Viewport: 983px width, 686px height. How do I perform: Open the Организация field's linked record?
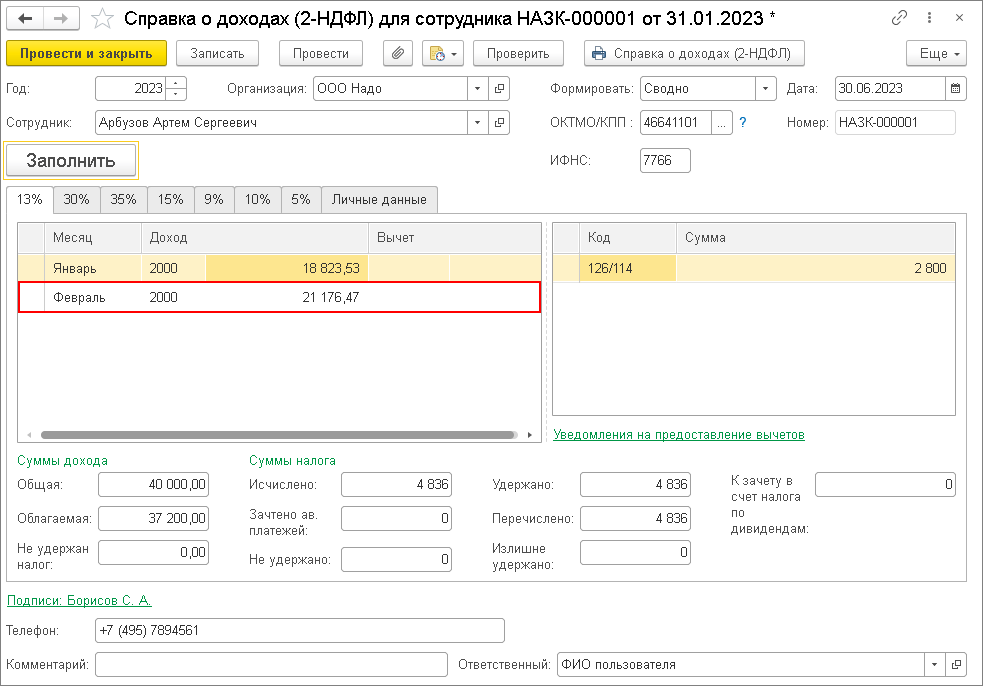[x=499, y=88]
